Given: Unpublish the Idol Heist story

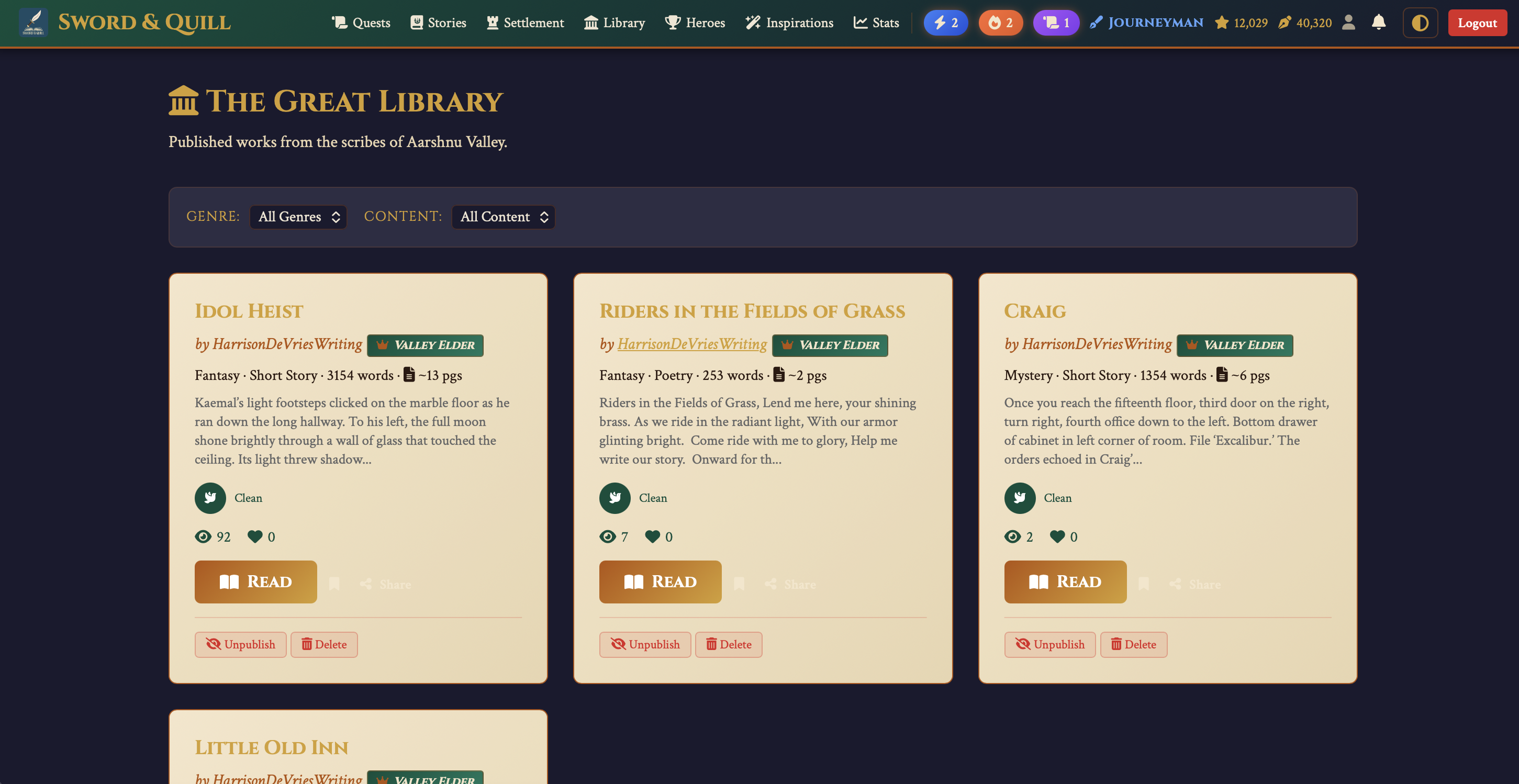Looking at the screenshot, I should point(241,644).
